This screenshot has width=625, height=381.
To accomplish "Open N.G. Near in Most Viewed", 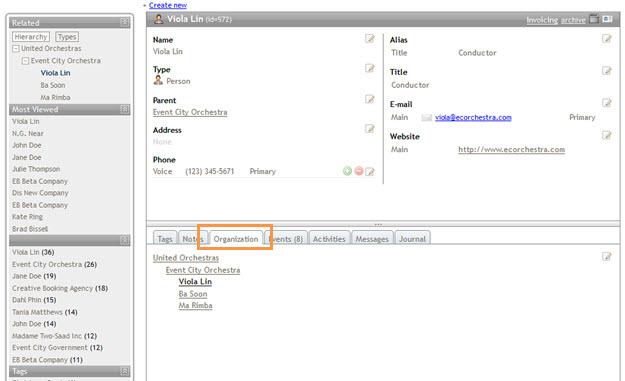I will click(28, 134).
